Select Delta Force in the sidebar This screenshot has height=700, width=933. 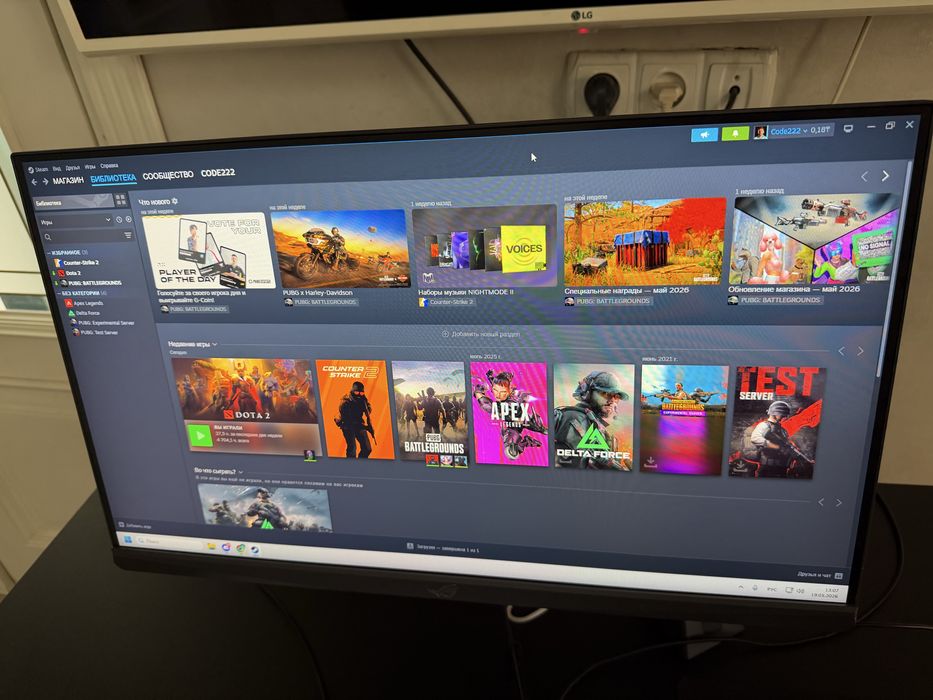click(x=86, y=313)
